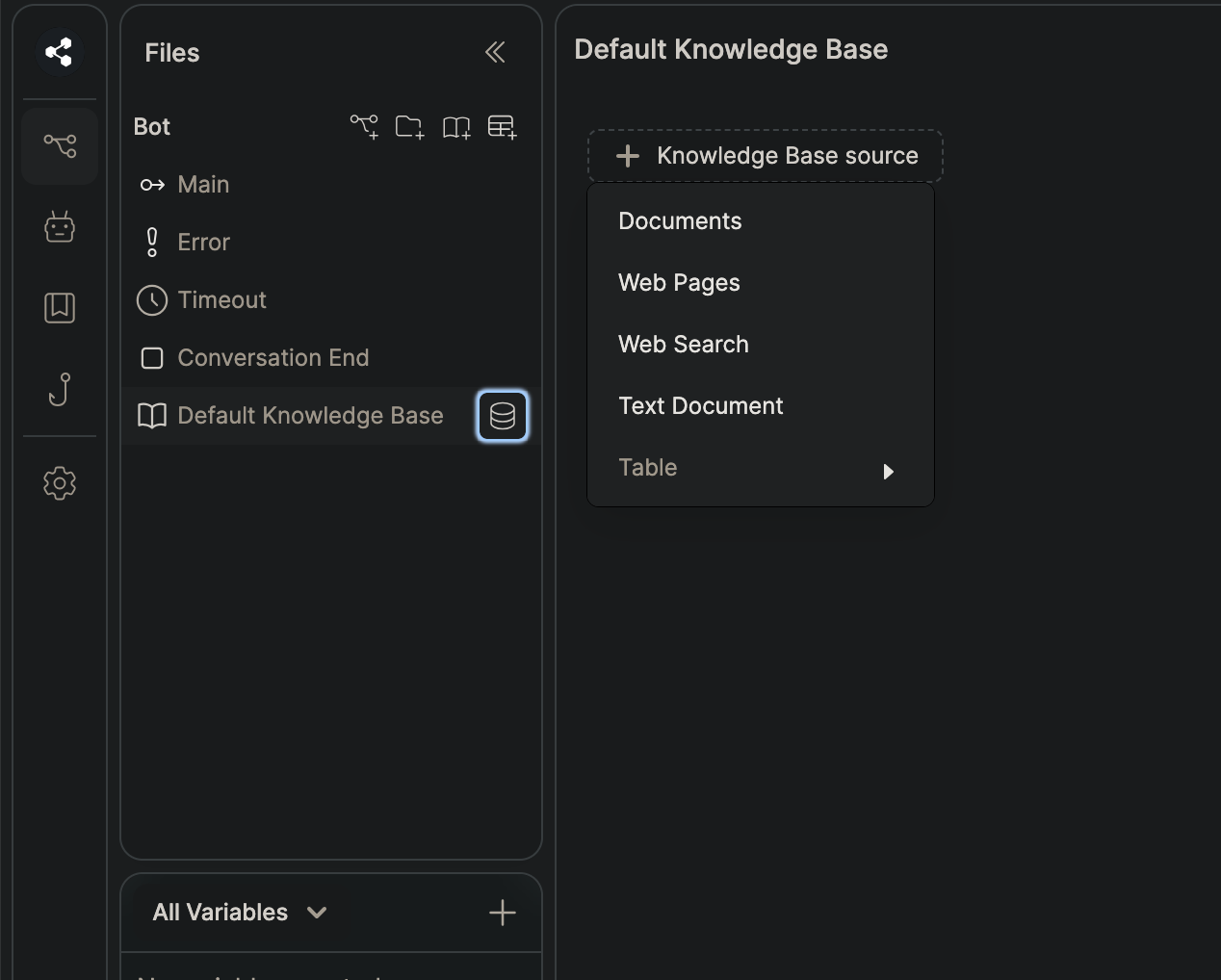The image size is (1221, 980).
Task: Choose Text Document source option
Action: click(701, 406)
